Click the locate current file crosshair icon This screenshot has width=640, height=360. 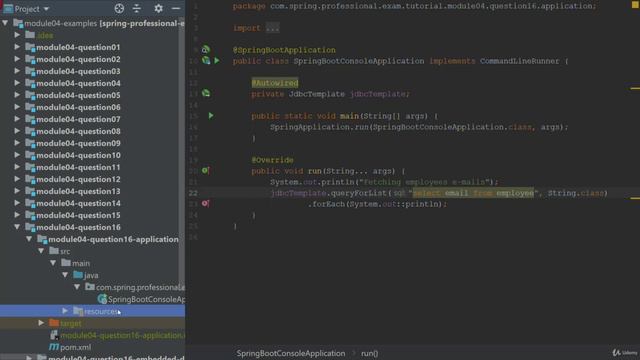119,8
